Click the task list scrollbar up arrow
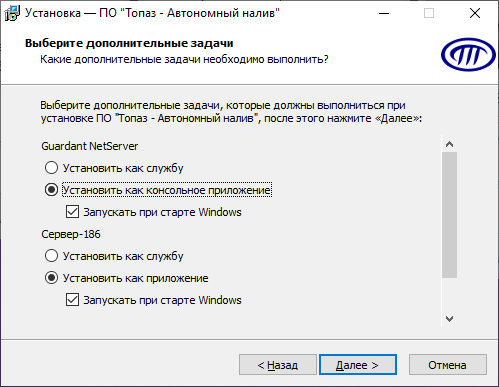 coord(449,144)
